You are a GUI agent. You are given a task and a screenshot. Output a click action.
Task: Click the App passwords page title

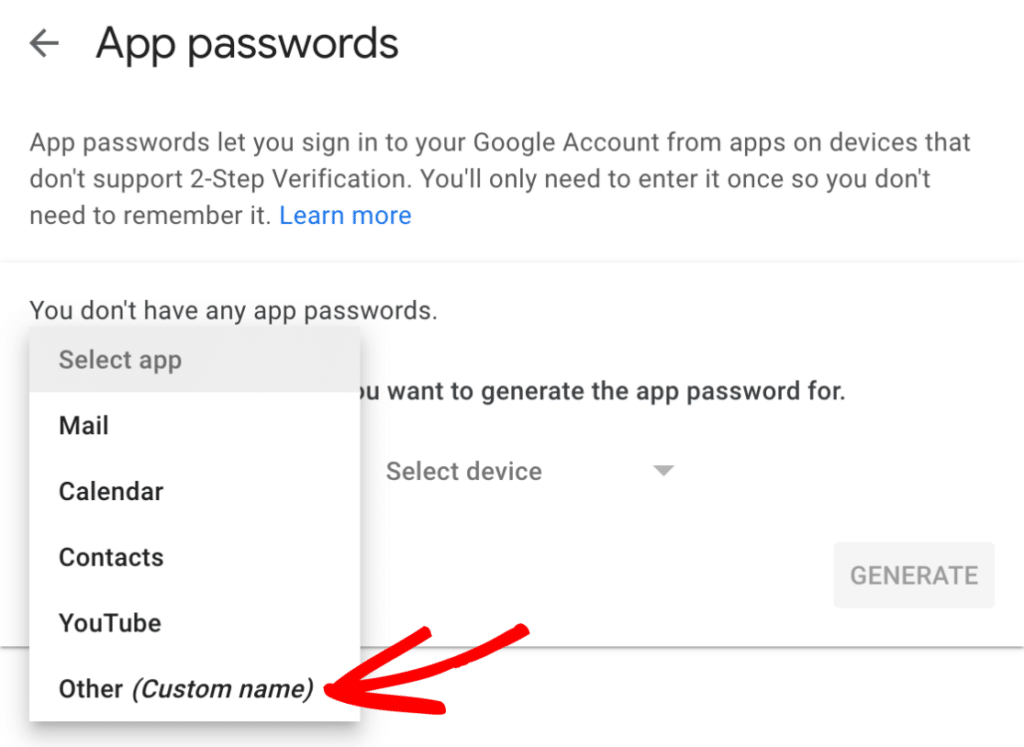[246, 42]
